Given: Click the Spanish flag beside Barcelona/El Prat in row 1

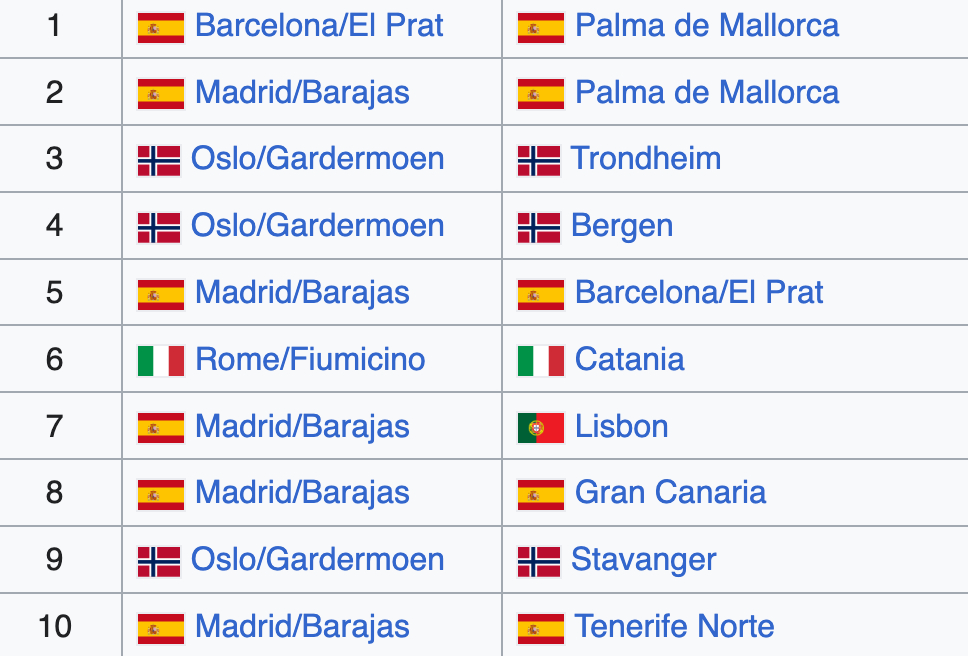Looking at the screenshot, I should tap(160, 27).
